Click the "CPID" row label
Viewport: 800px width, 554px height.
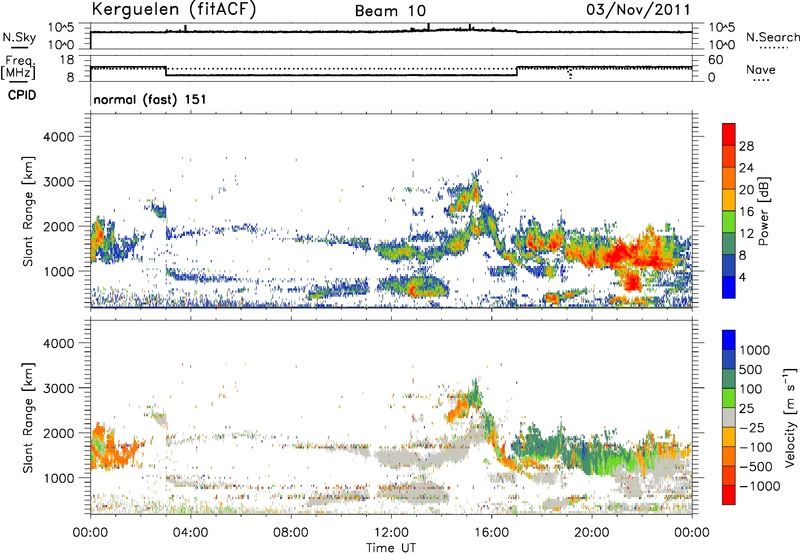click(22, 95)
